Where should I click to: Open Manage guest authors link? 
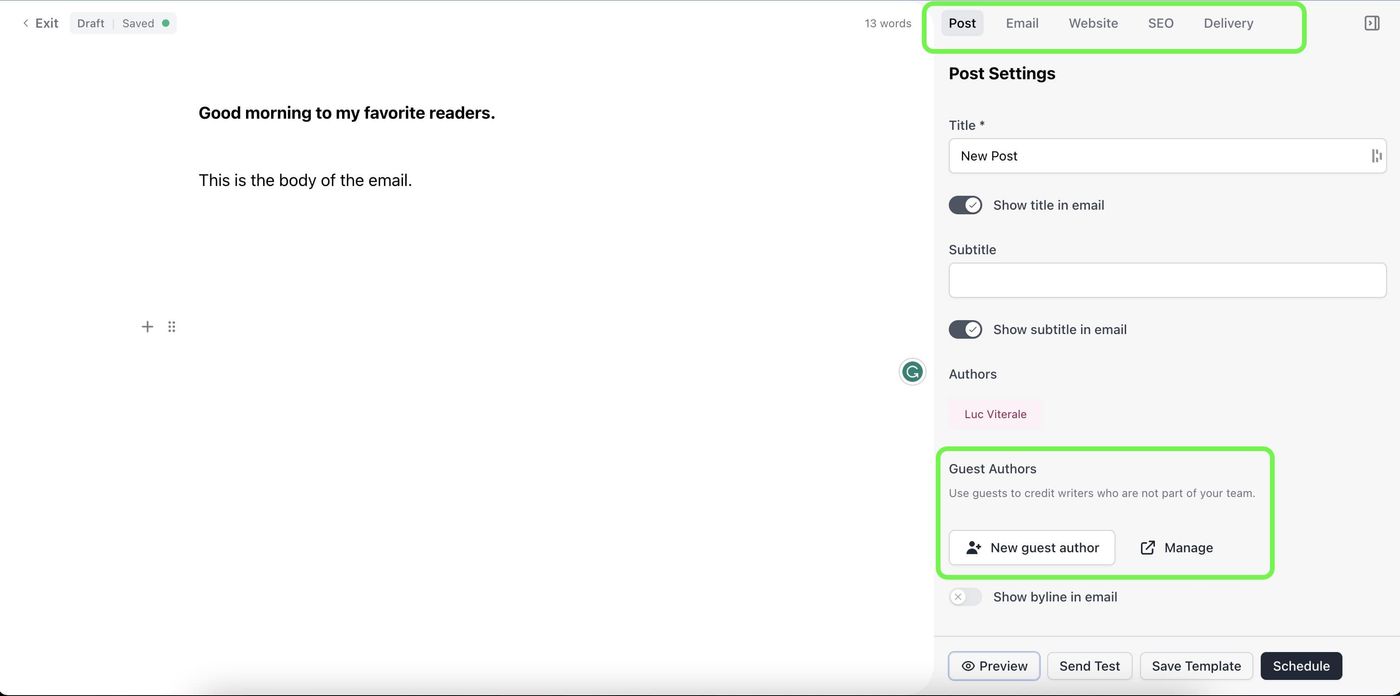1177,548
